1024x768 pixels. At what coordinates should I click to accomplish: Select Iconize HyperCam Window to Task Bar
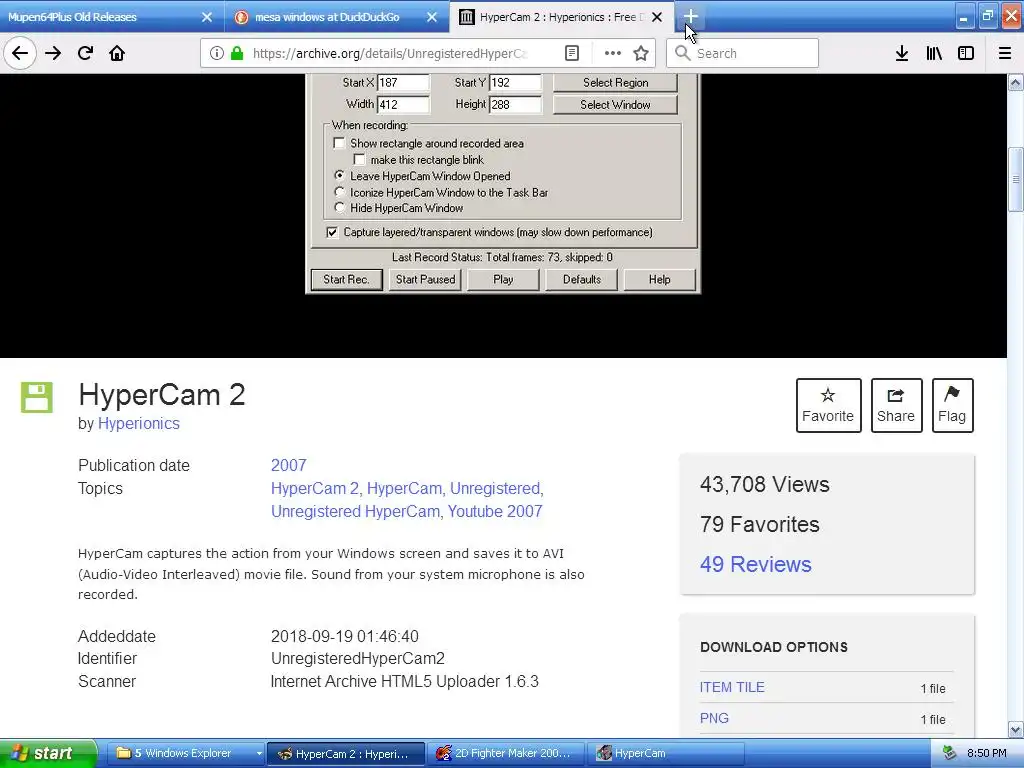pyautogui.click(x=339, y=192)
